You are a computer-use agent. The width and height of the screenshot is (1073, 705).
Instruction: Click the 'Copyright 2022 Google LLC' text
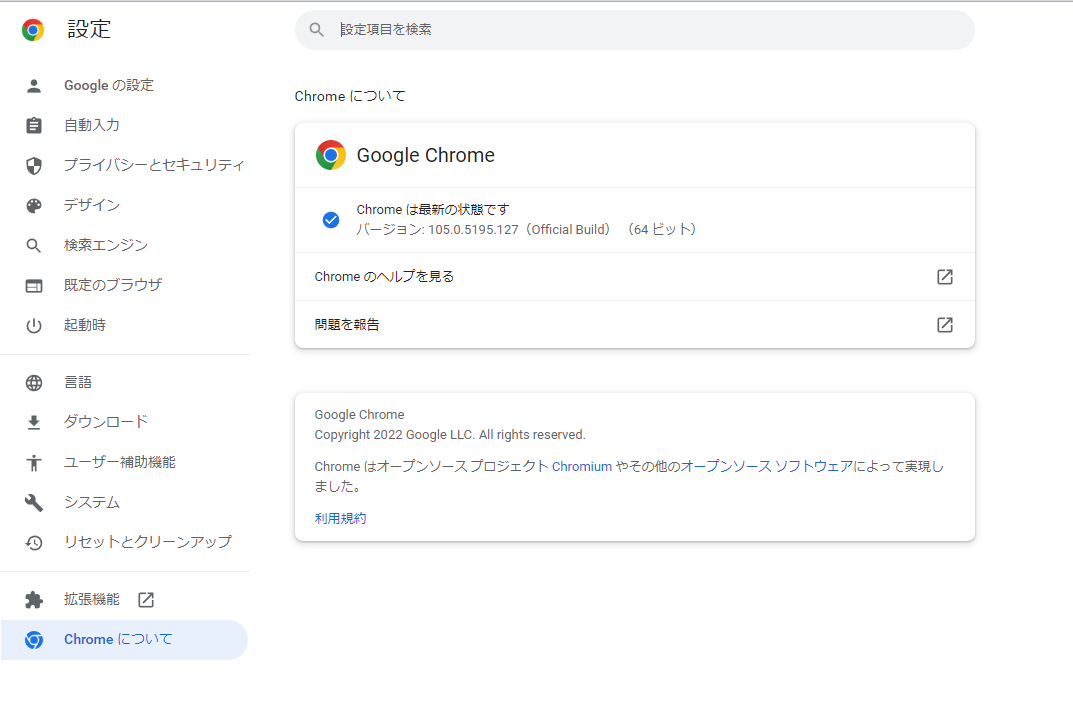click(394, 435)
